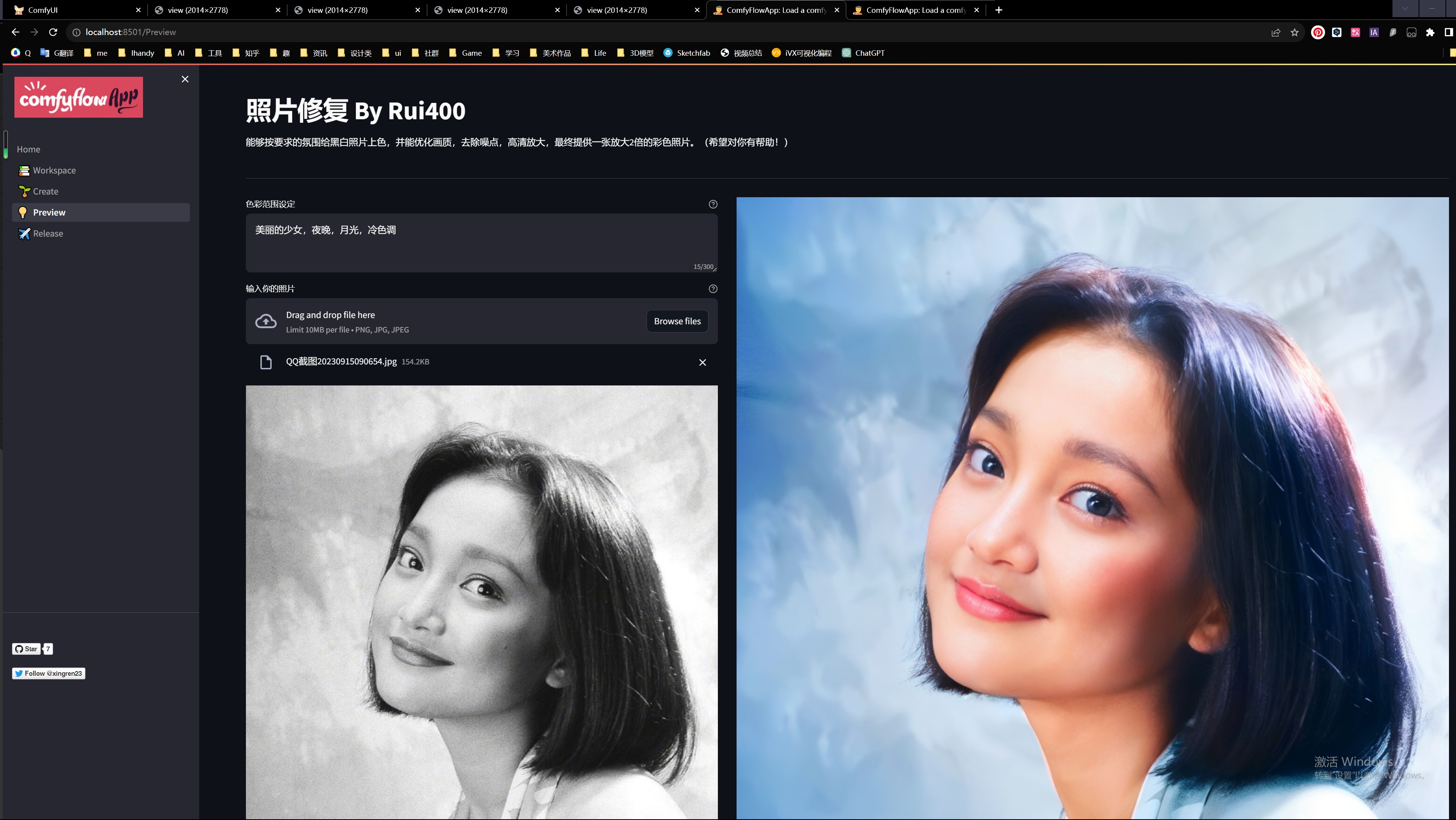This screenshot has width=1456, height=820.
Task: Go back in browser history
Action: [15, 32]
